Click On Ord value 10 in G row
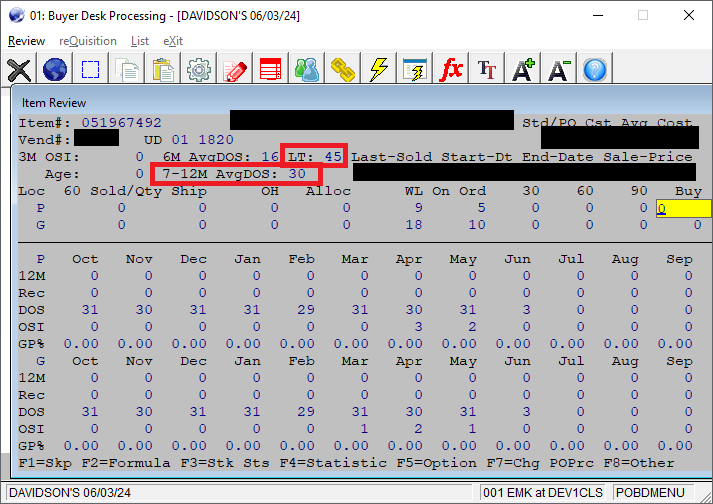Screen dimensions: 713x504 [x=477, y=225]
